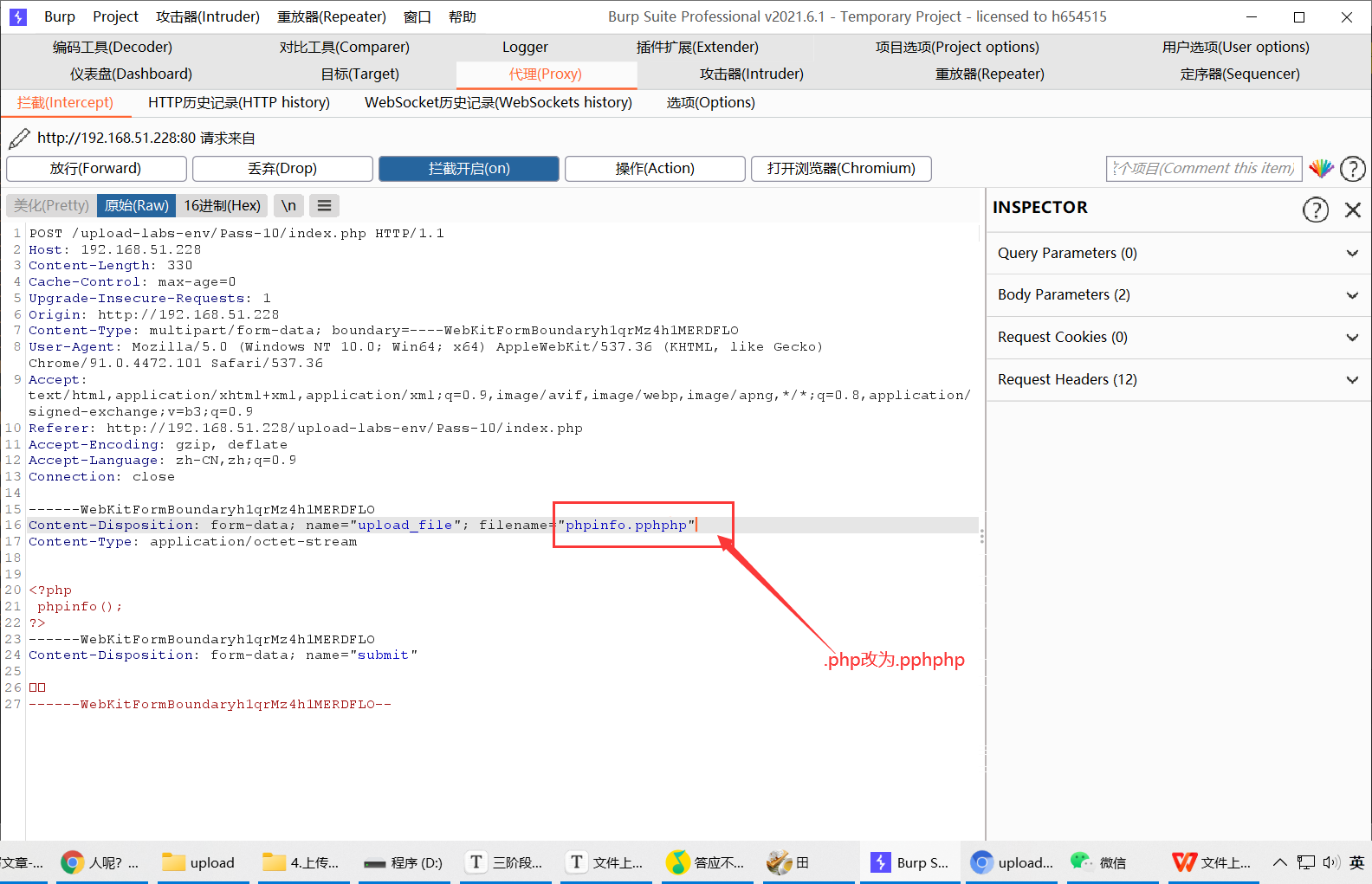The height and width of the screenshot is (884, 1372).
Task: Select the Intercept sub-tab
Action: [66, 102]
